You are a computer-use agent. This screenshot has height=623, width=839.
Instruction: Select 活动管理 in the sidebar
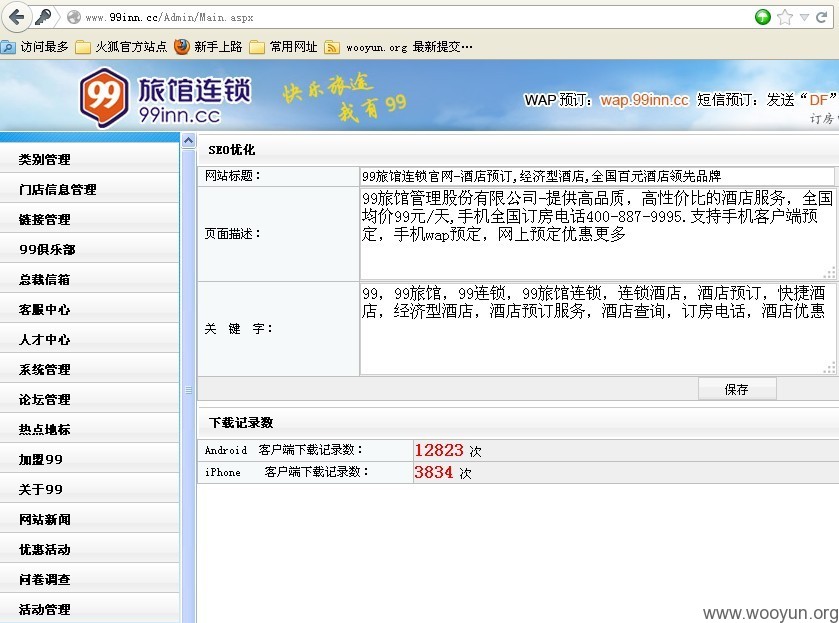point(89,609)
